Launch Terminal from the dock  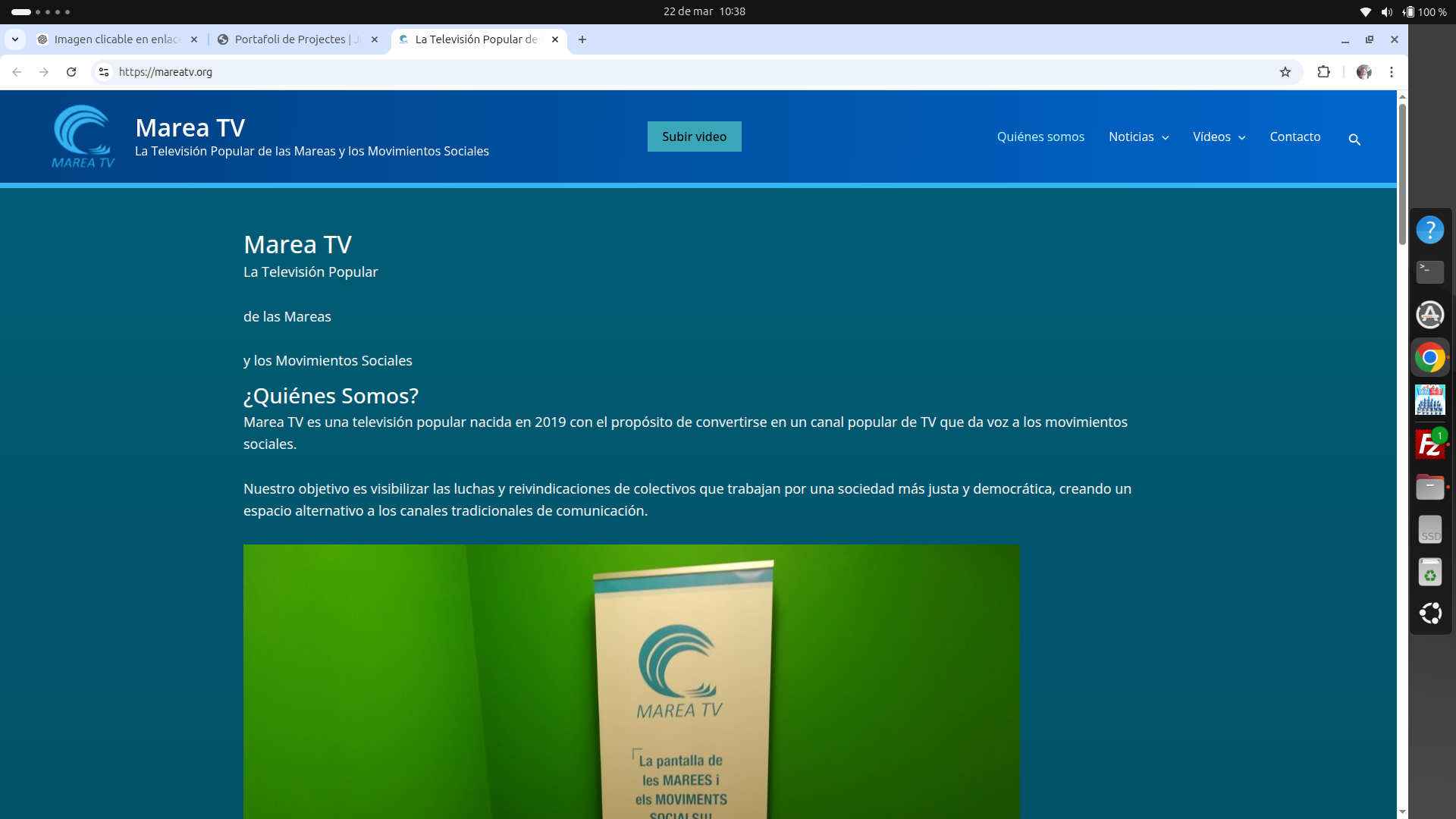1430,272
